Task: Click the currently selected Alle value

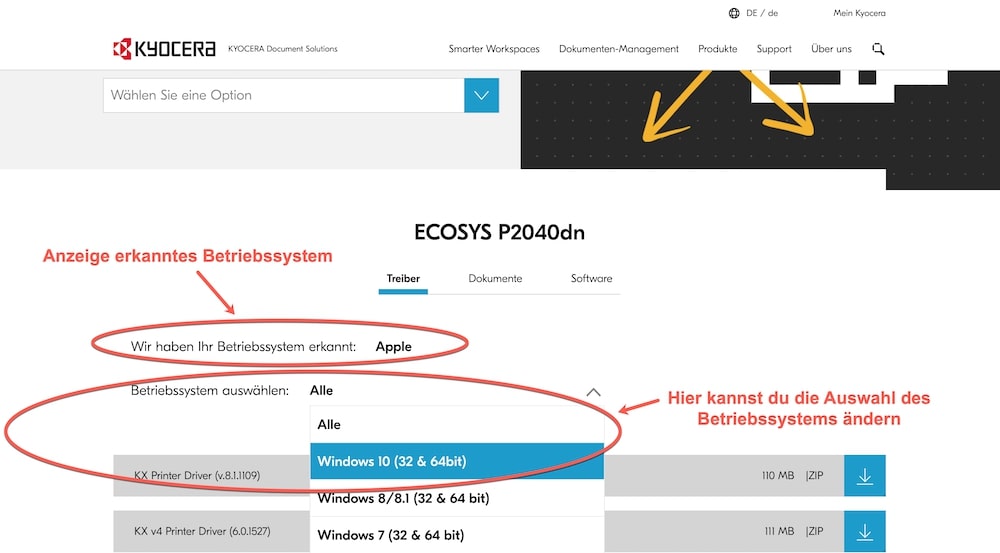Action: pyautogui.click(x=321, y=390)
